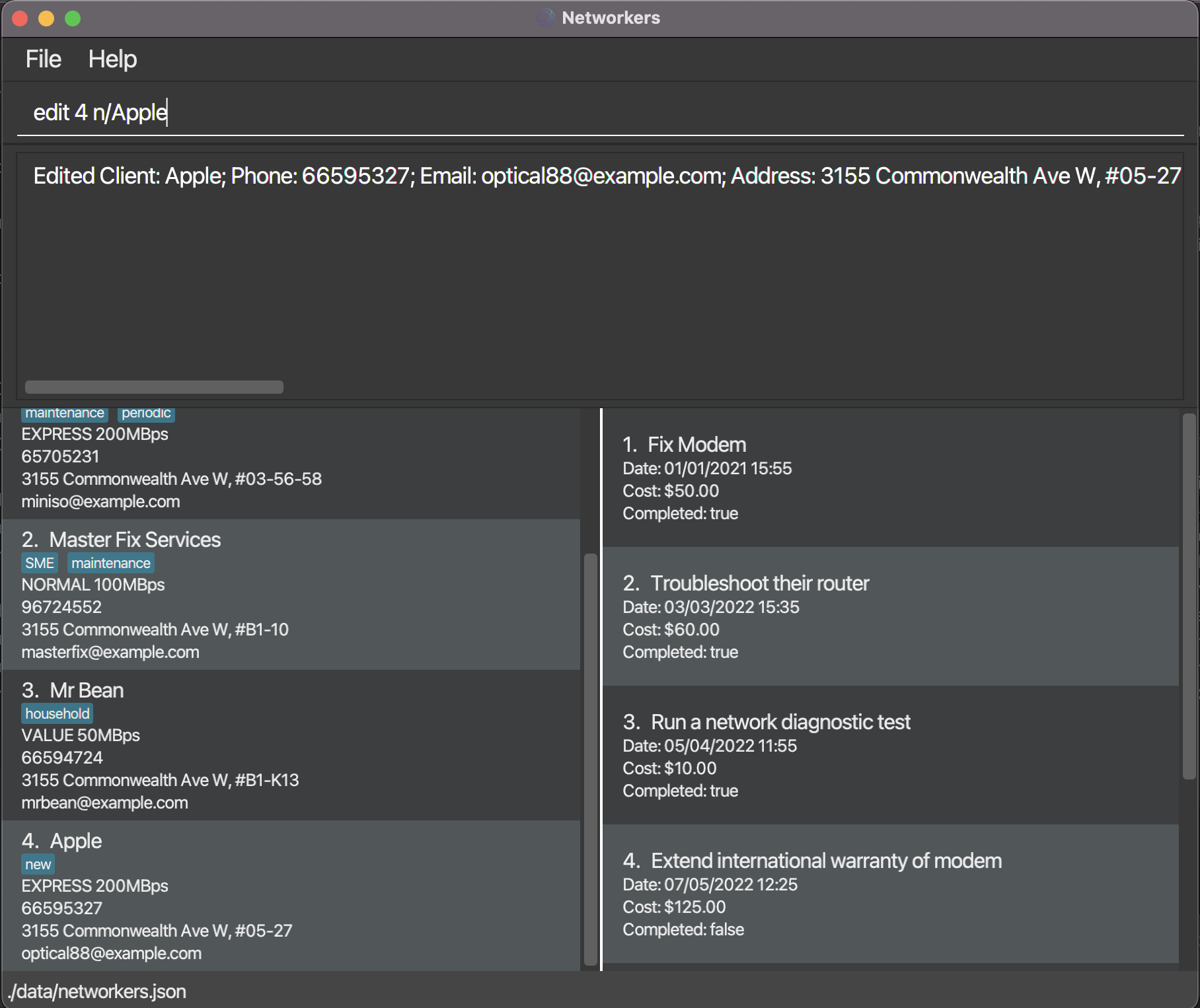Click the household tag on Mr Bean
This screenshot has width=1200, height=1008.
(57, 713)
